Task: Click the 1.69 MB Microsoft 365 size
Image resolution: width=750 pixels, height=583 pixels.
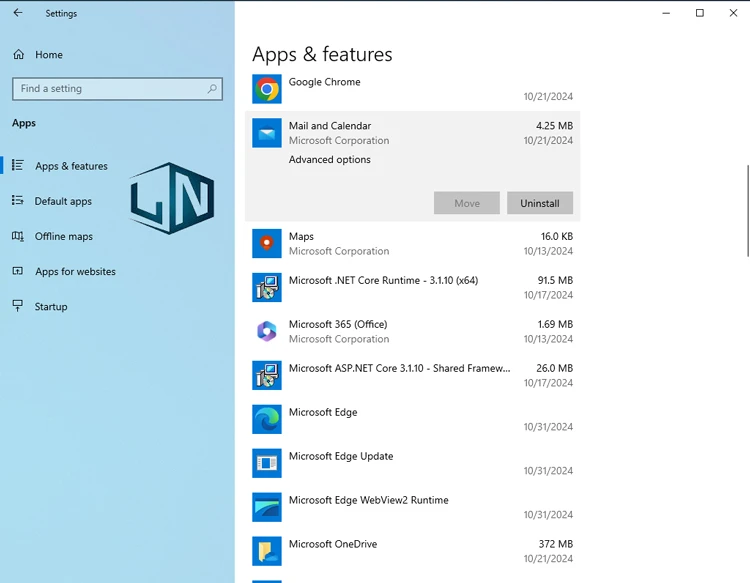Action: [555, 324]
